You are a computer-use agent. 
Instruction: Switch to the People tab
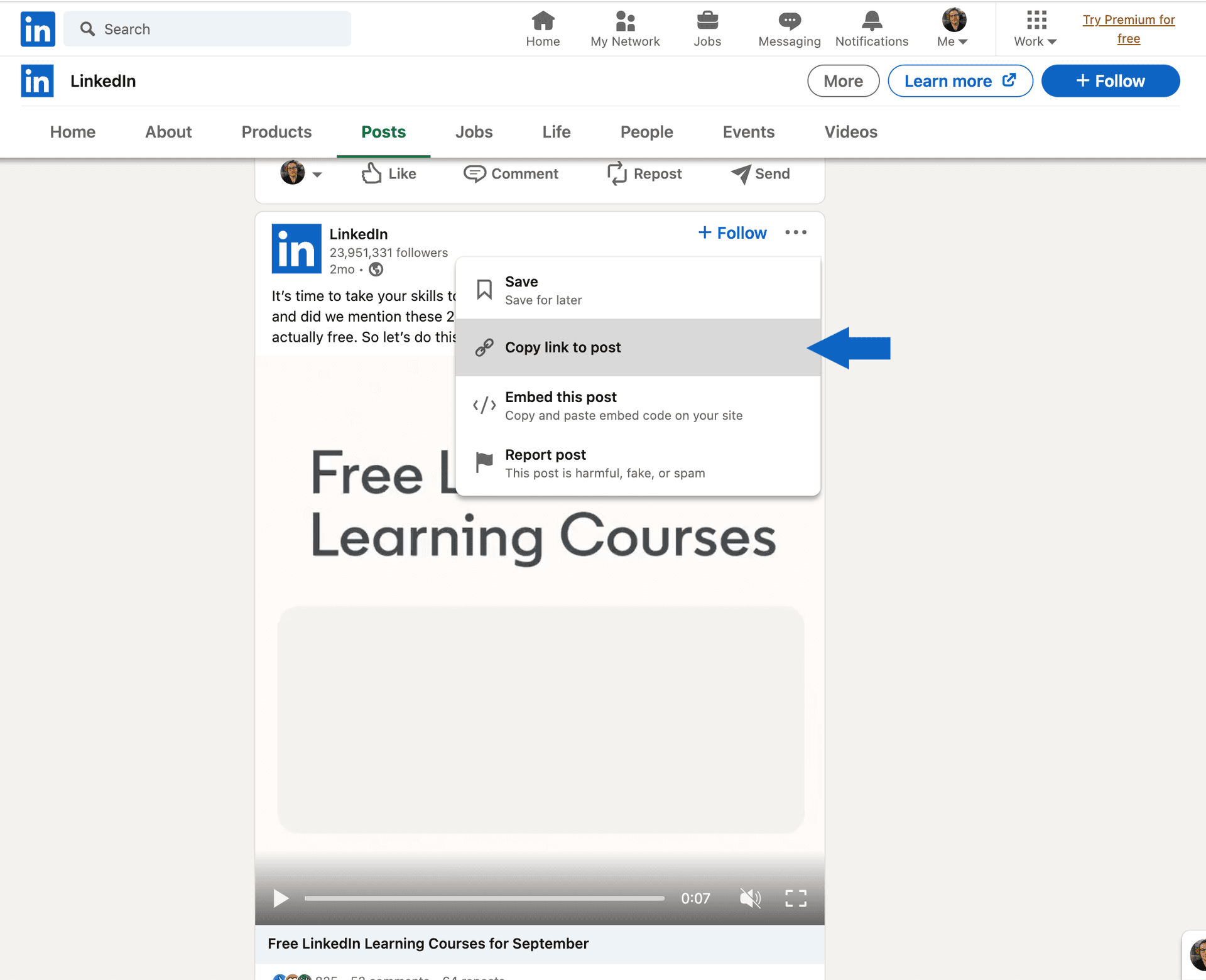tap(646, 132)
